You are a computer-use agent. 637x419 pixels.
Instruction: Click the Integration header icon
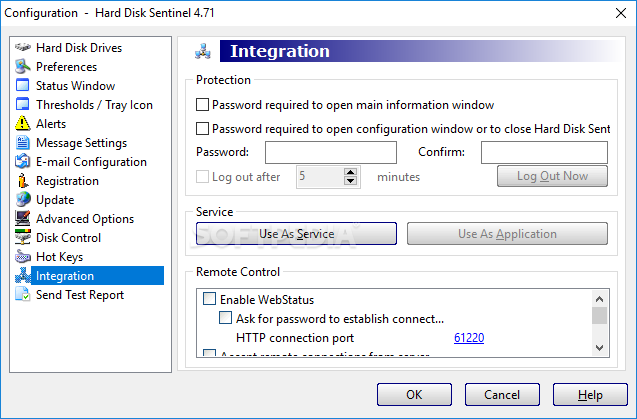[203, 51]
